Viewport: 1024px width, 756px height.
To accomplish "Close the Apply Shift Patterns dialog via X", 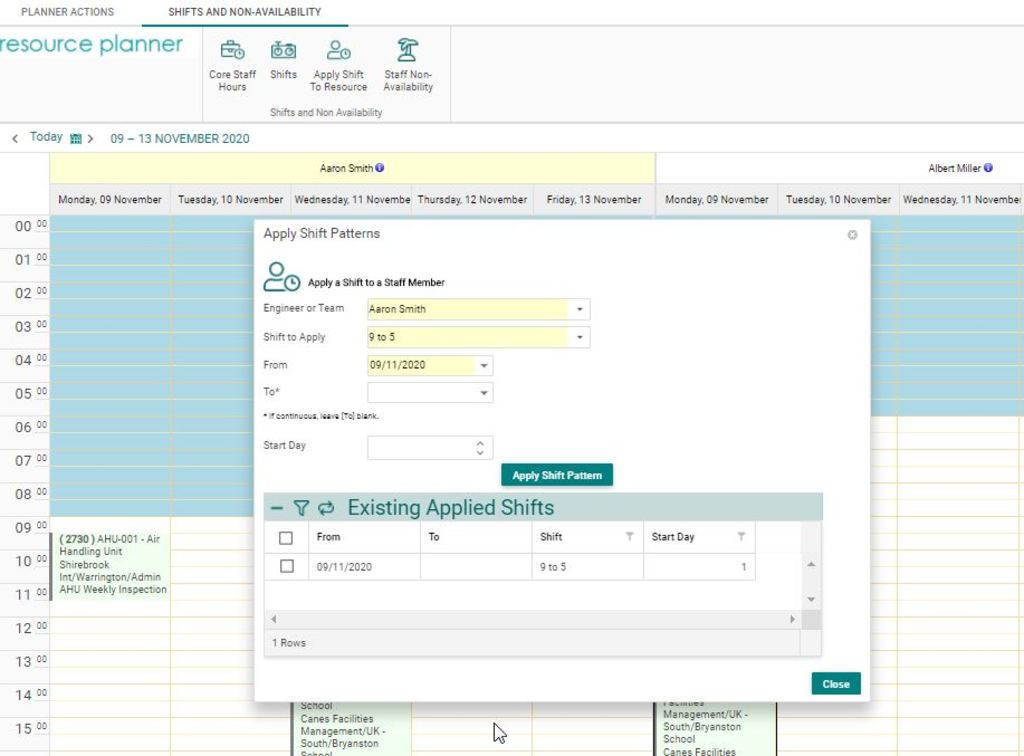I will tap(852, 234).
